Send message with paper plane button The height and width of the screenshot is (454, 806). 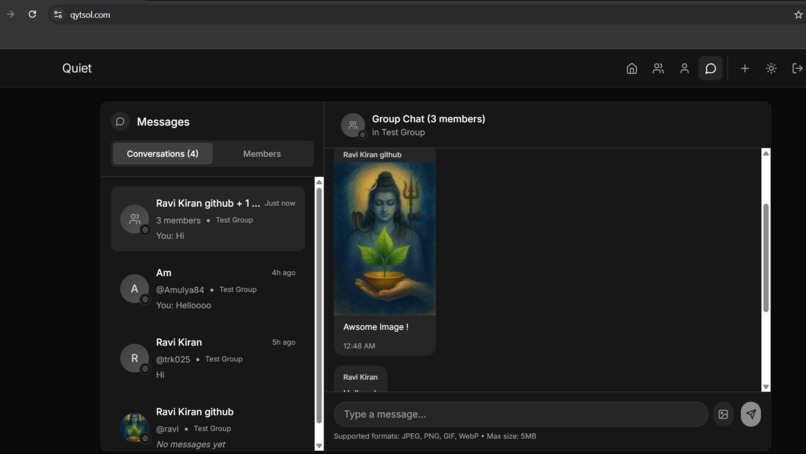tap(750, 414)
